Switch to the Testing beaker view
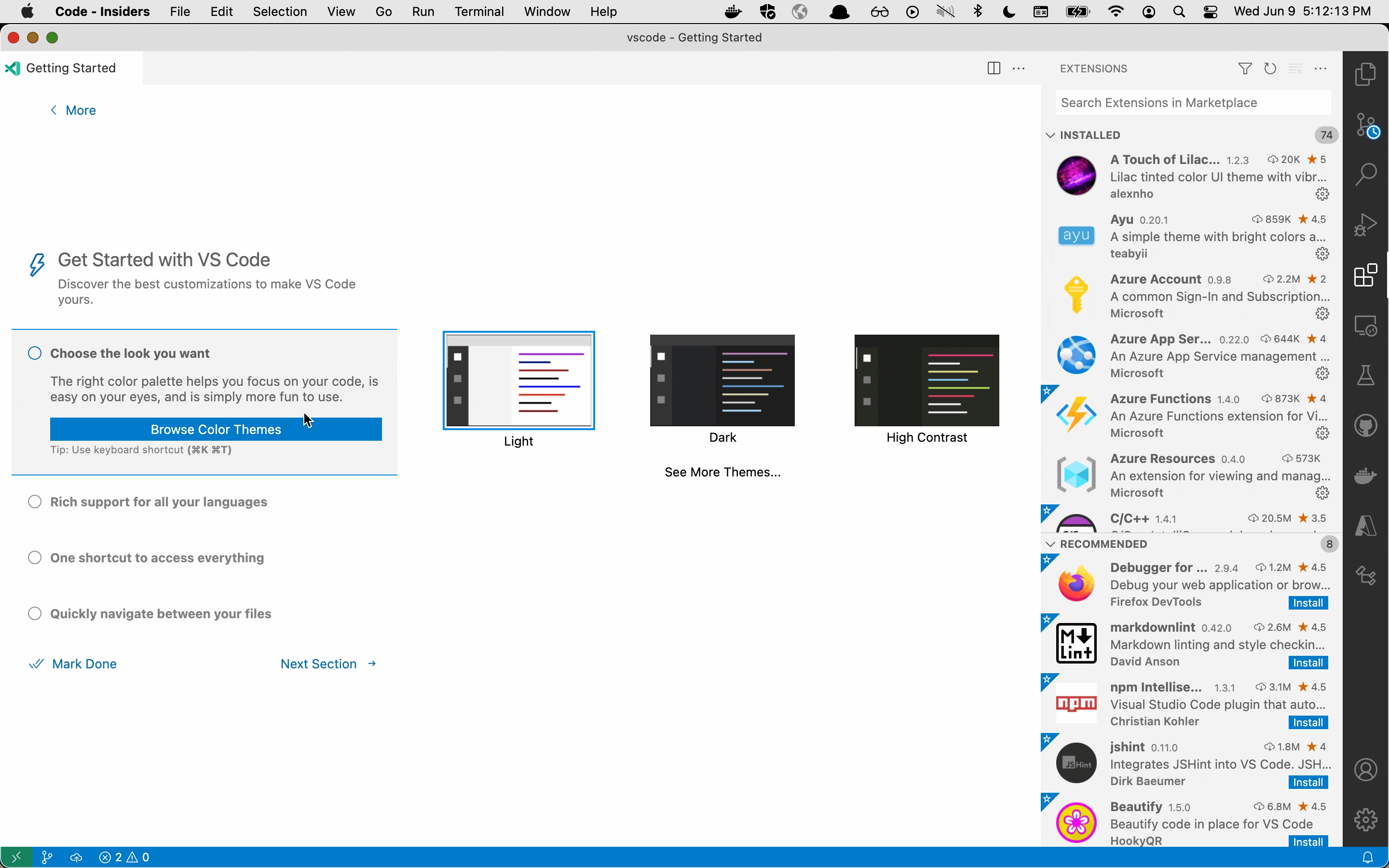This screenshot has height=868, width=1389. 1365,374
